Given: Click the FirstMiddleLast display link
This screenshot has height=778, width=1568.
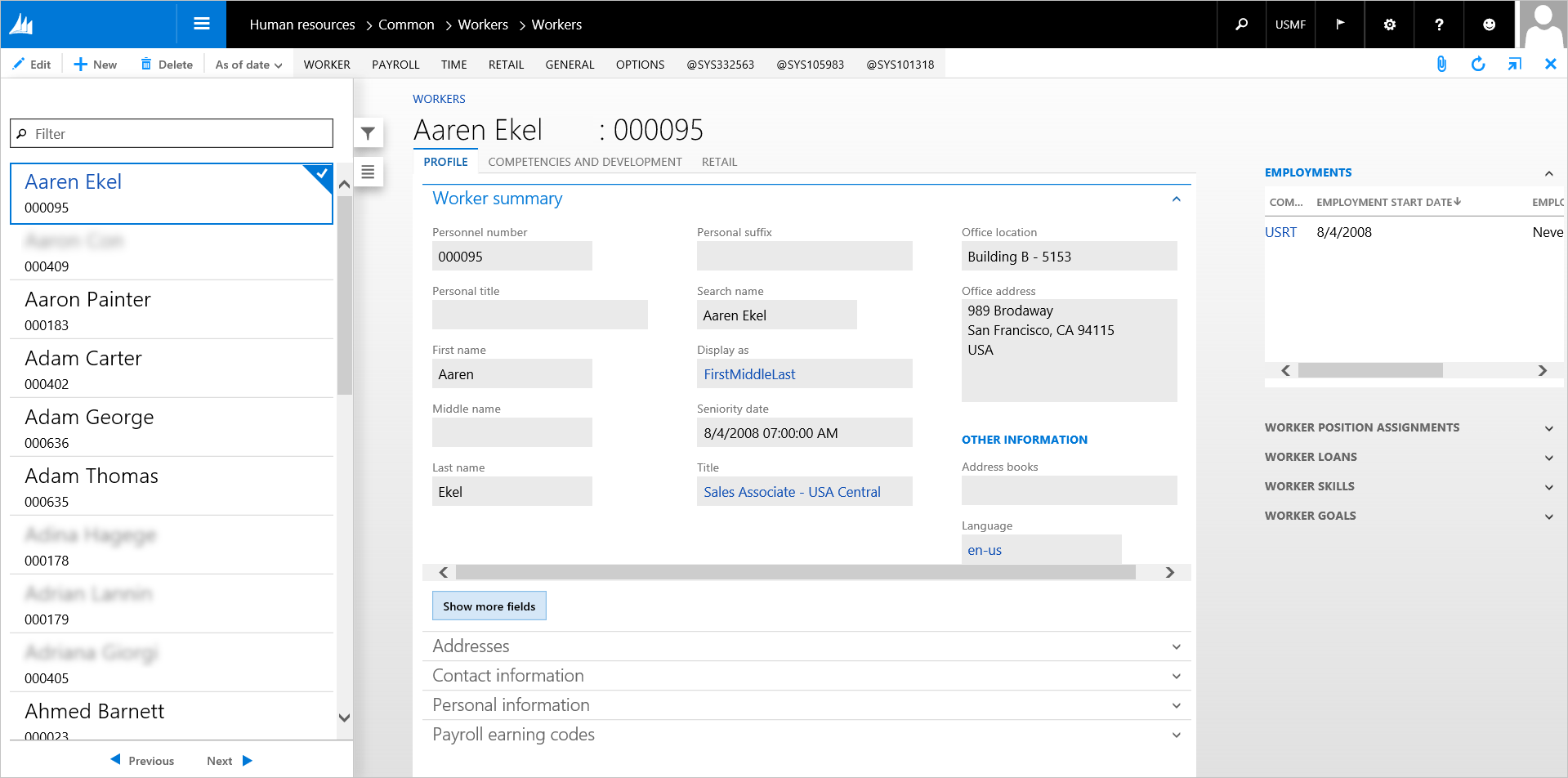Looking at the screenshot, I should (749, 374).
